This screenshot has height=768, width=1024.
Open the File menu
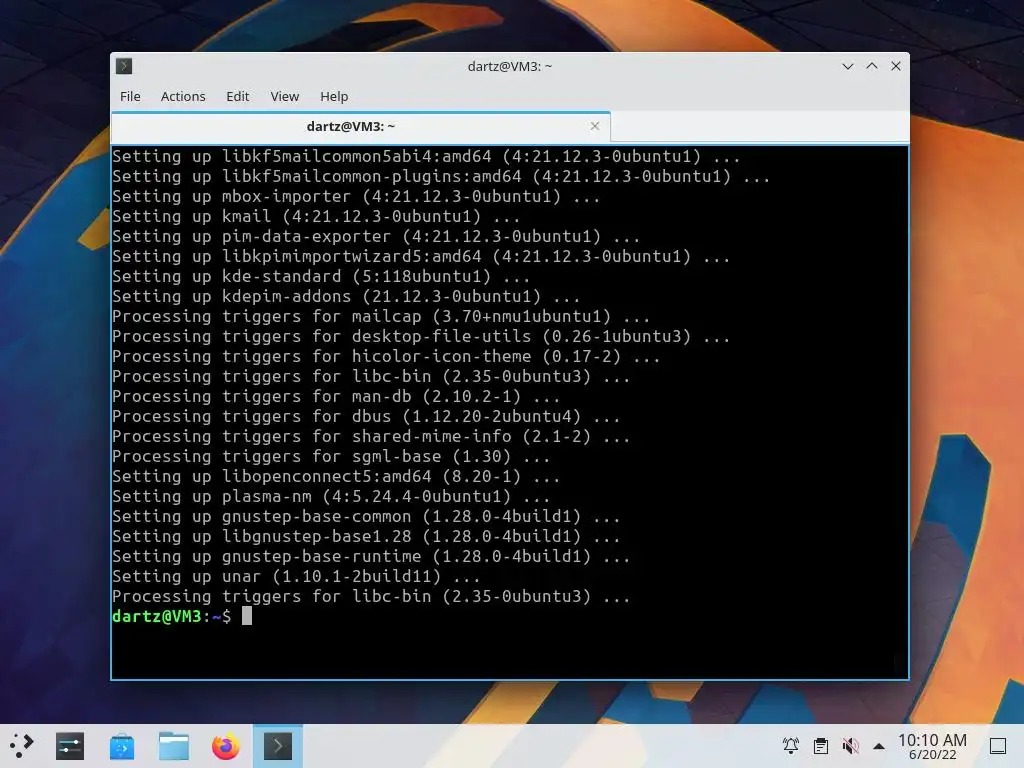(x=130, y=96)
